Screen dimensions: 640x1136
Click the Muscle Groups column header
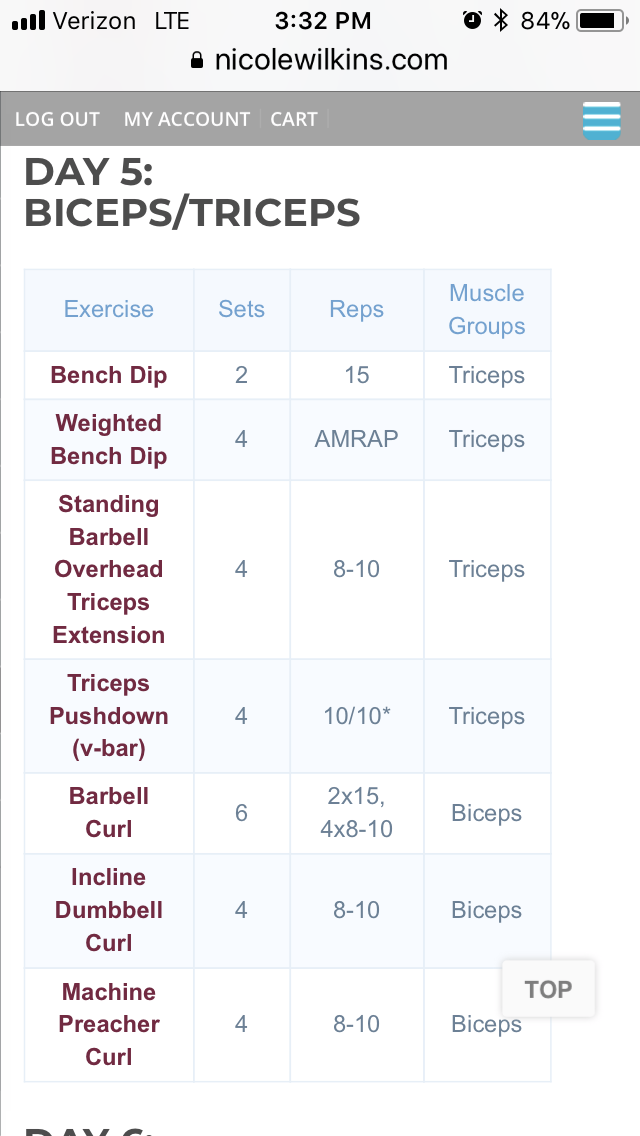coord(486,310)
